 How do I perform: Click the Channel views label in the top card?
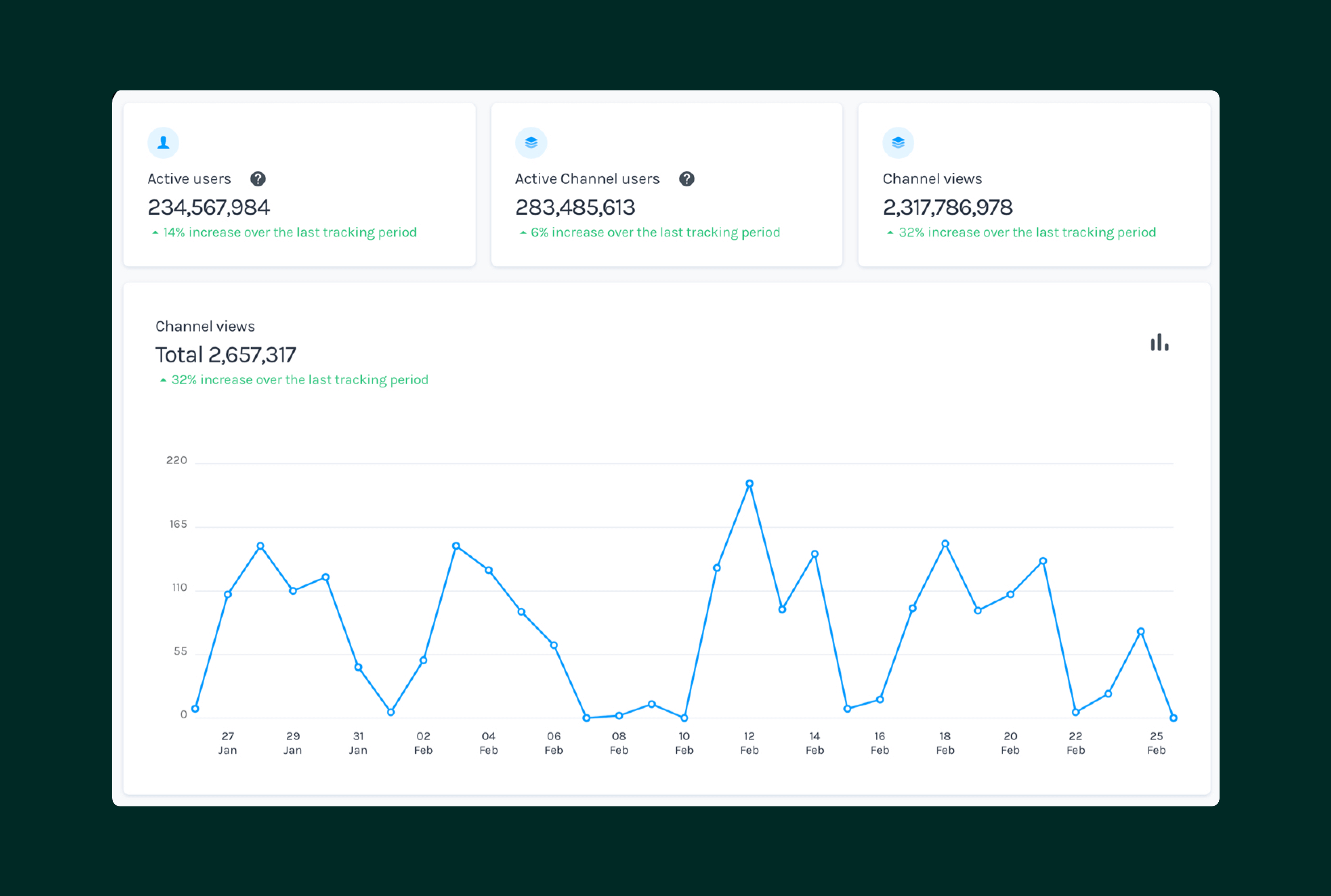click(x=932, y=179)
